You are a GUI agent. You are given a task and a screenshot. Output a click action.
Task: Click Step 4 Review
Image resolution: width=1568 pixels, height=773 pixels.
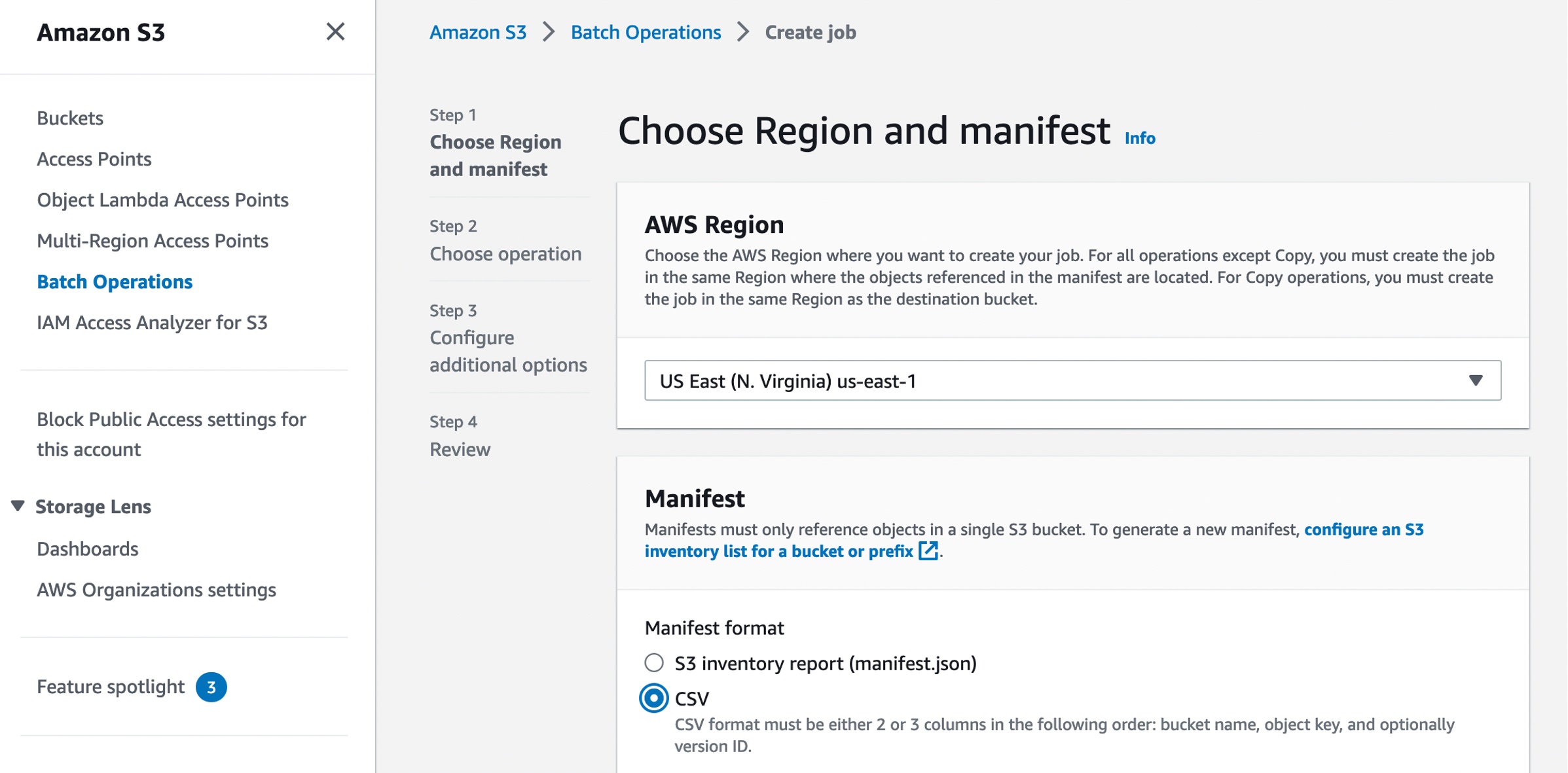point(460,436)
